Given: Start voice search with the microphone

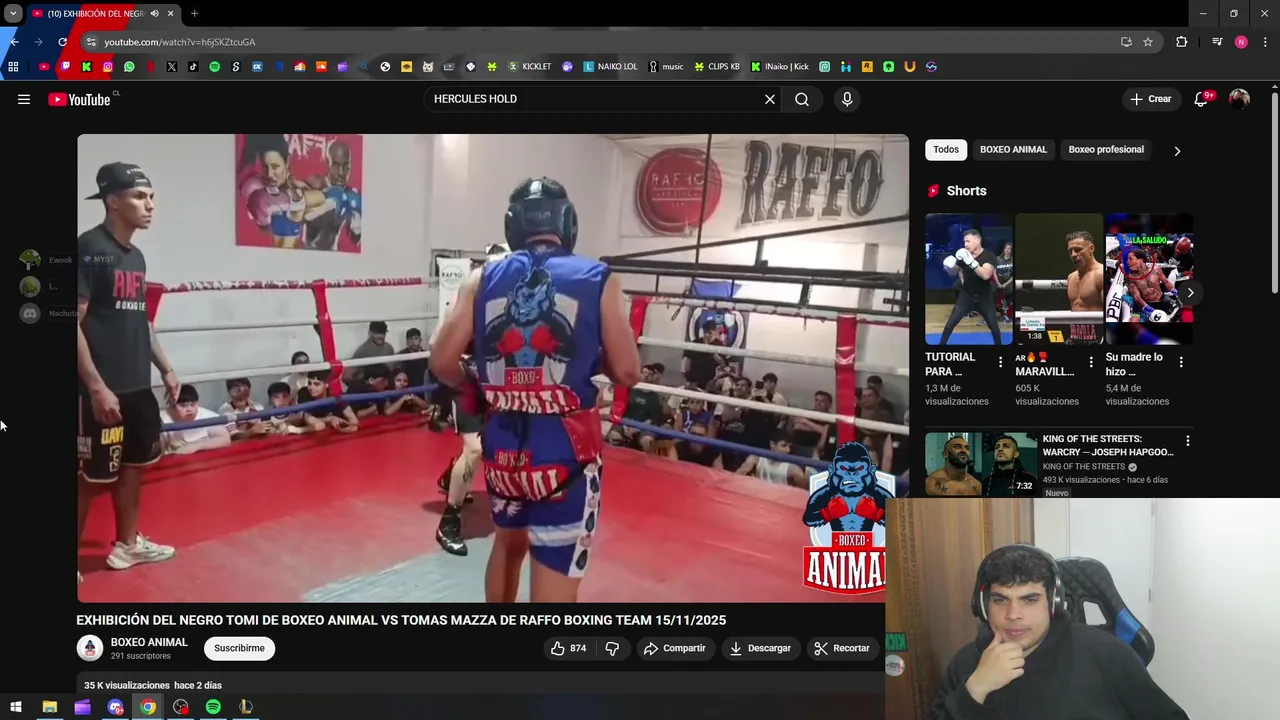Looking at the screenshot, I should click(847, 99).
